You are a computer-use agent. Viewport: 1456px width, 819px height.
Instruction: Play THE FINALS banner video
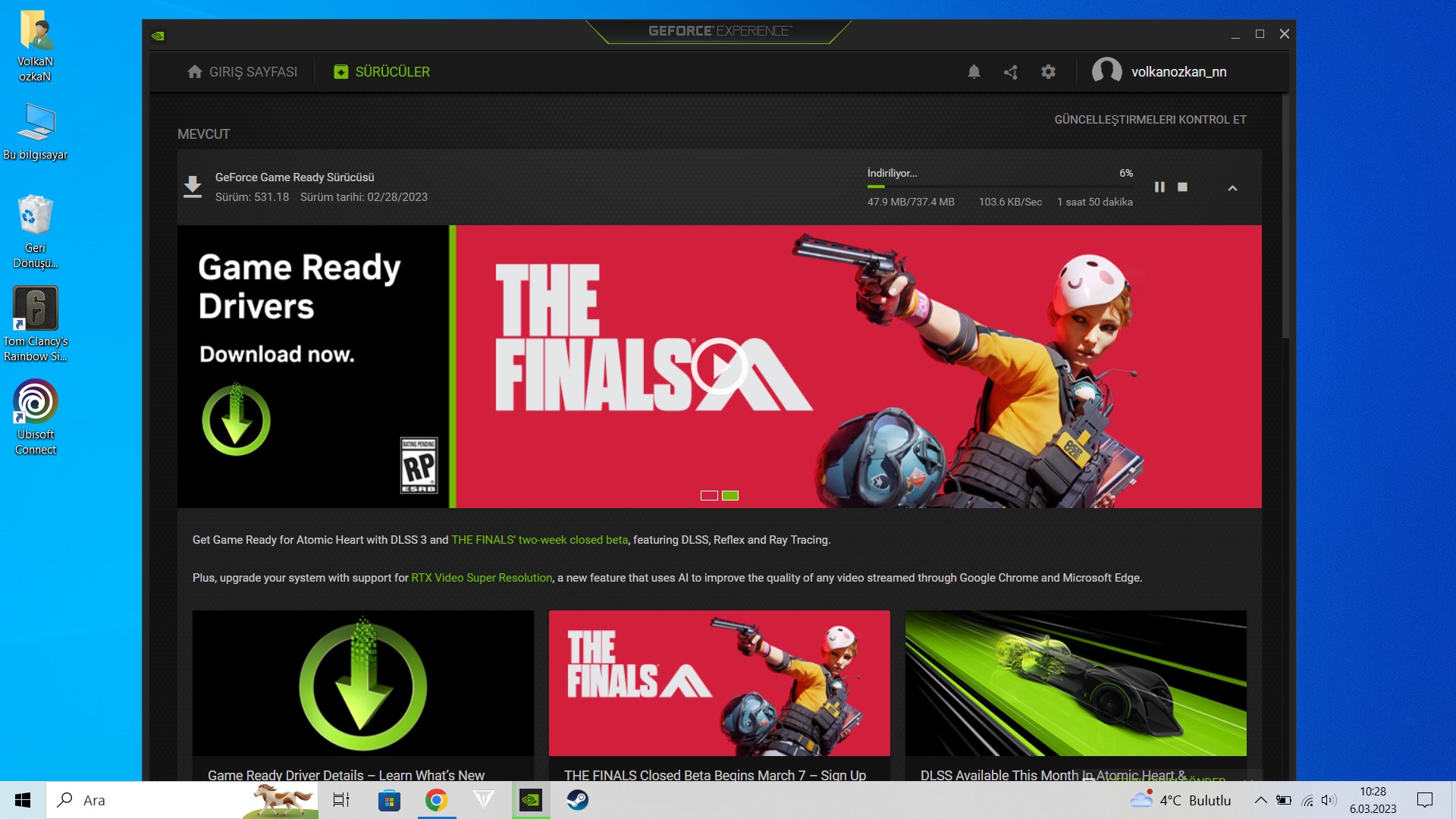pos(718,366)
